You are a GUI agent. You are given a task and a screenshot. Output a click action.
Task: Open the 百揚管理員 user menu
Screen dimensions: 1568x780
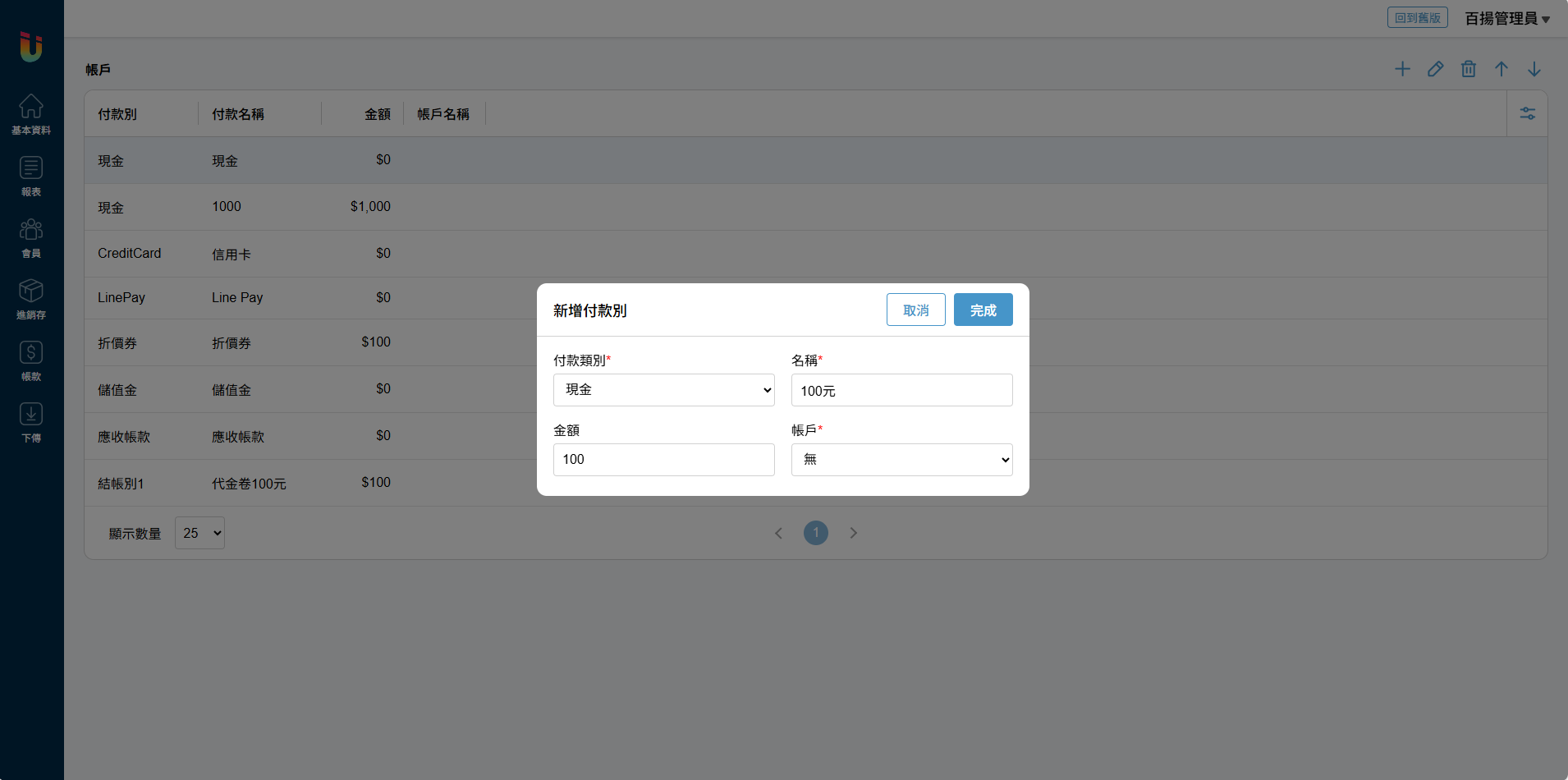(x=1506, y=18)
